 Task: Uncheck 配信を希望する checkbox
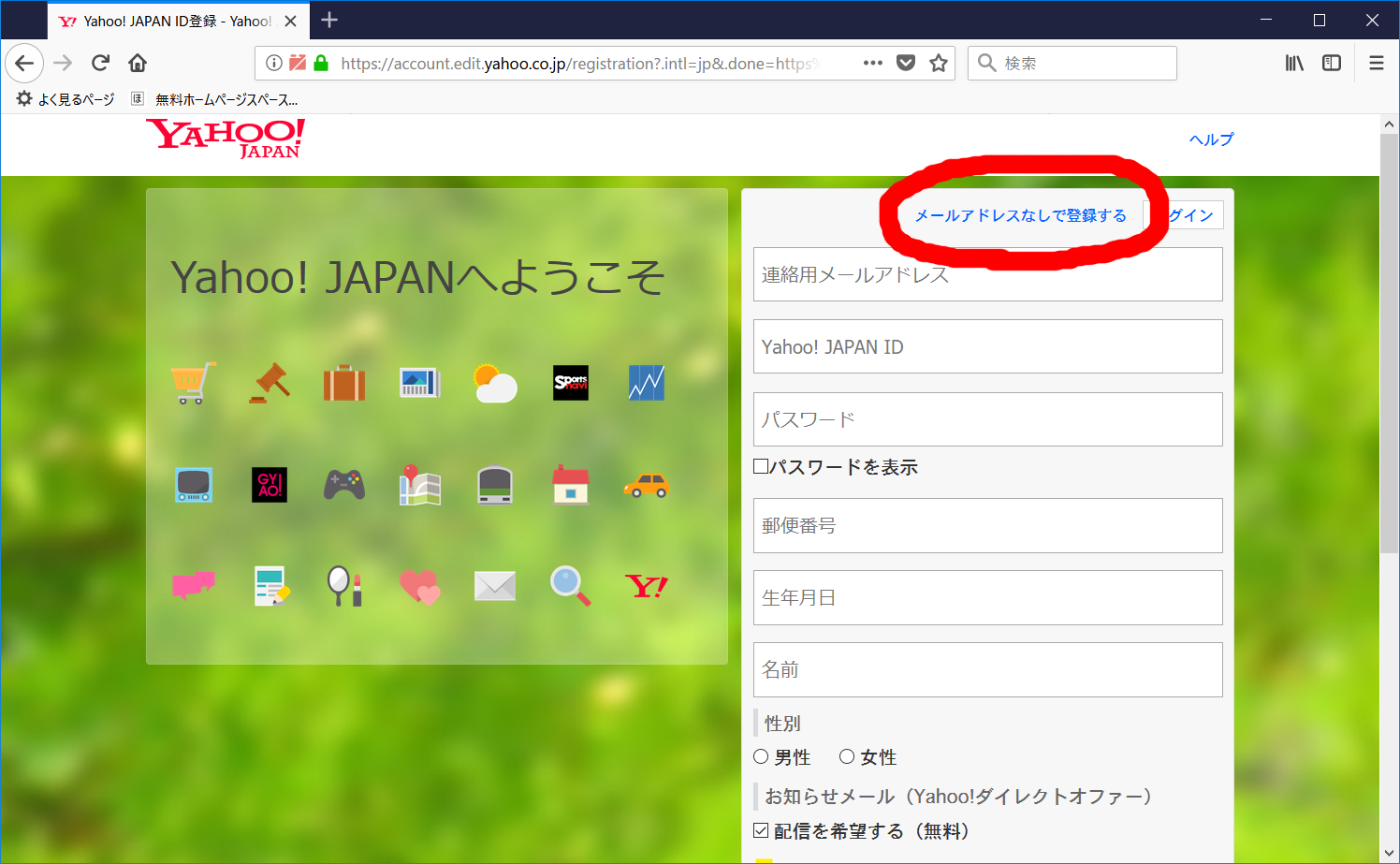[761, 830]
